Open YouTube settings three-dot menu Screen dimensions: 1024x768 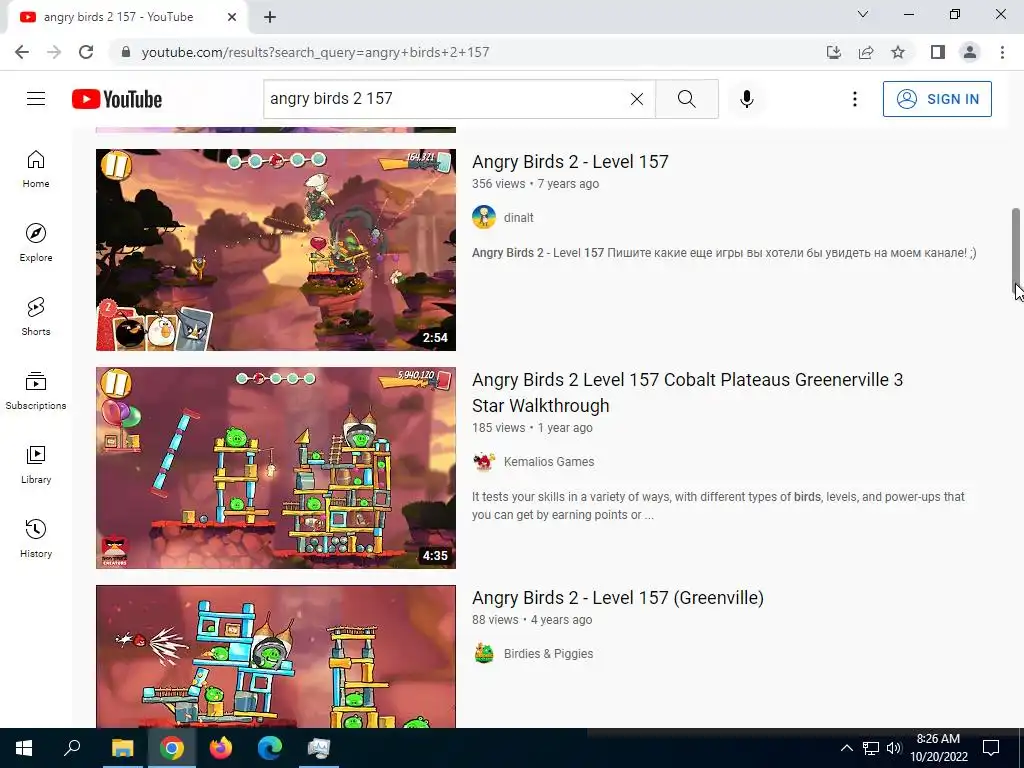point(854,99)
